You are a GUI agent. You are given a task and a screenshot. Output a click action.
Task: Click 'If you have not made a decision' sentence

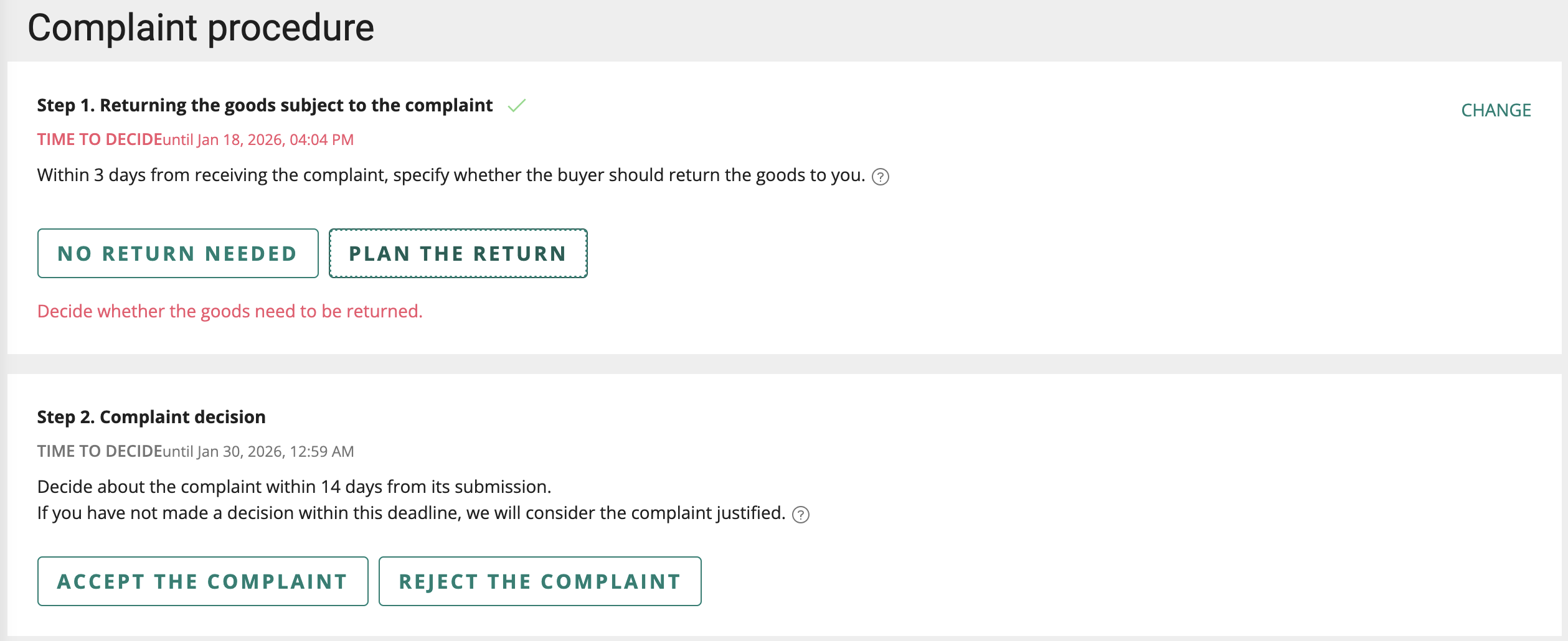point(411,513)
